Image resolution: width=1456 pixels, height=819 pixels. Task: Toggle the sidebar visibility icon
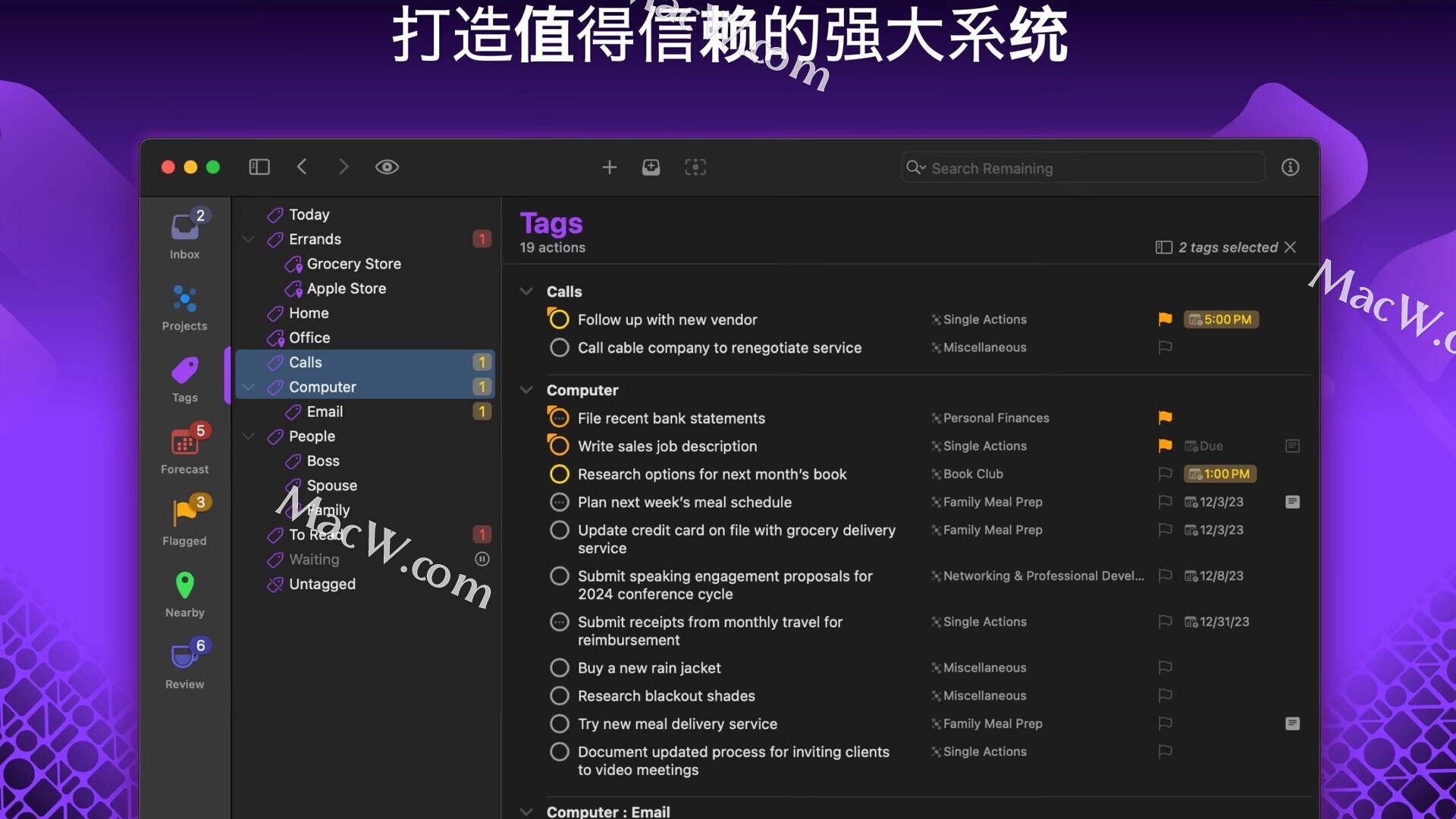click(x=259, y=167)
